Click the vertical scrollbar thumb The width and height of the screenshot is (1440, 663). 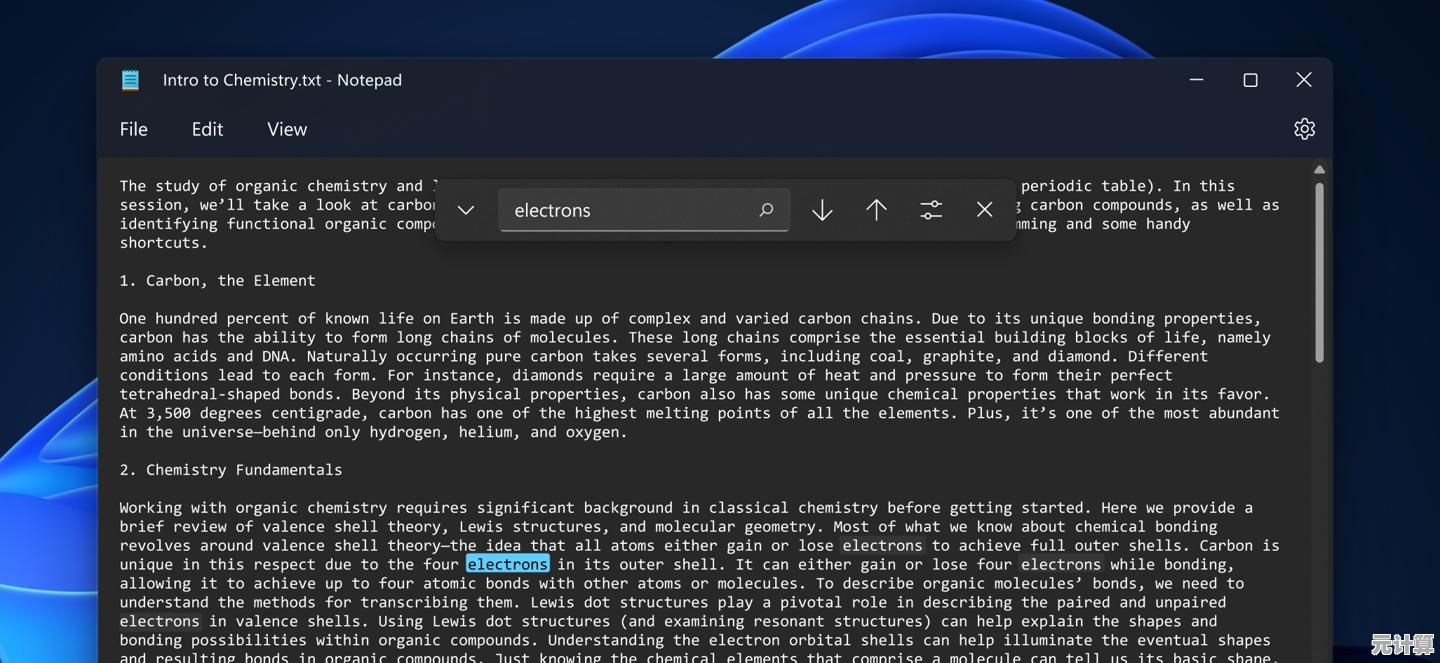click(1319, 270)
